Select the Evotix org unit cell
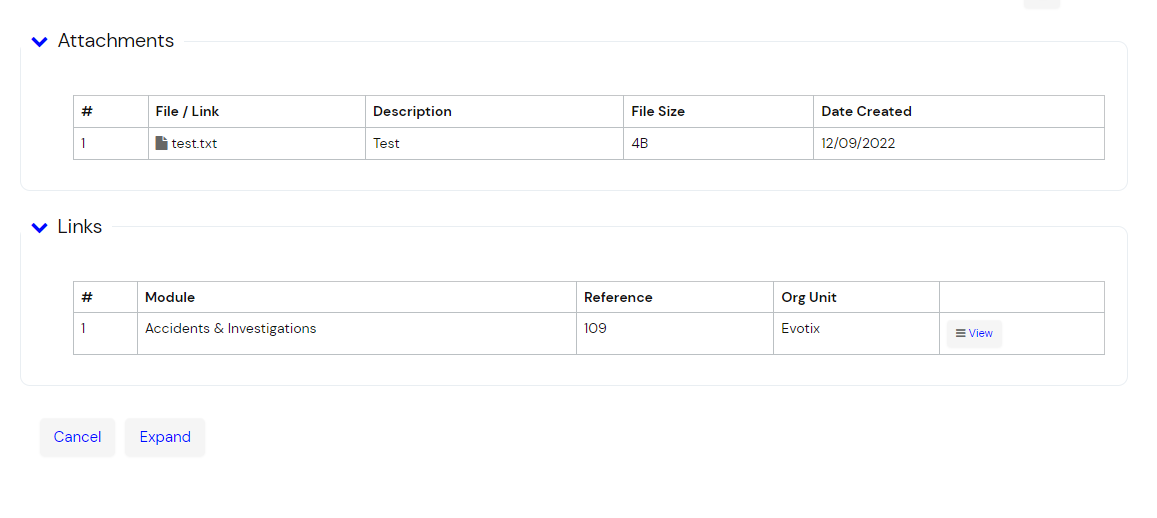The image size is (1157, 518). [800, 328]
